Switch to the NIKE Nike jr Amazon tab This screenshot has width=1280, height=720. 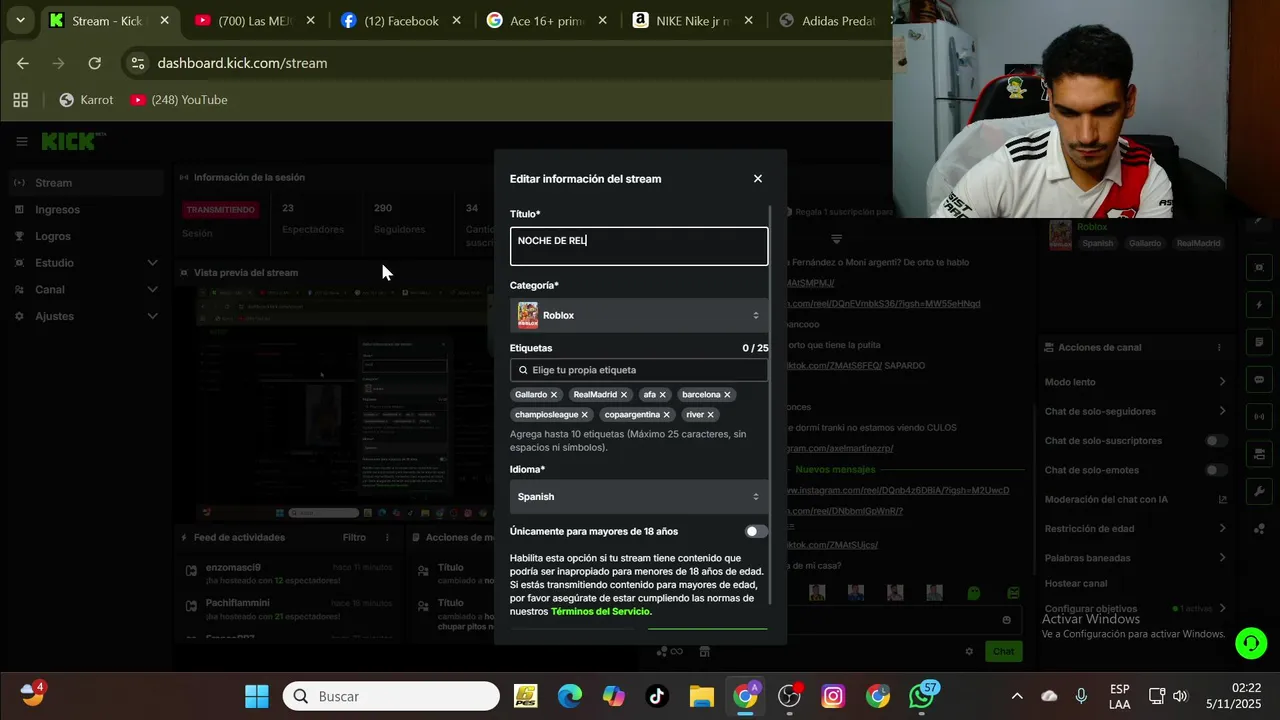tap(692, 21)
